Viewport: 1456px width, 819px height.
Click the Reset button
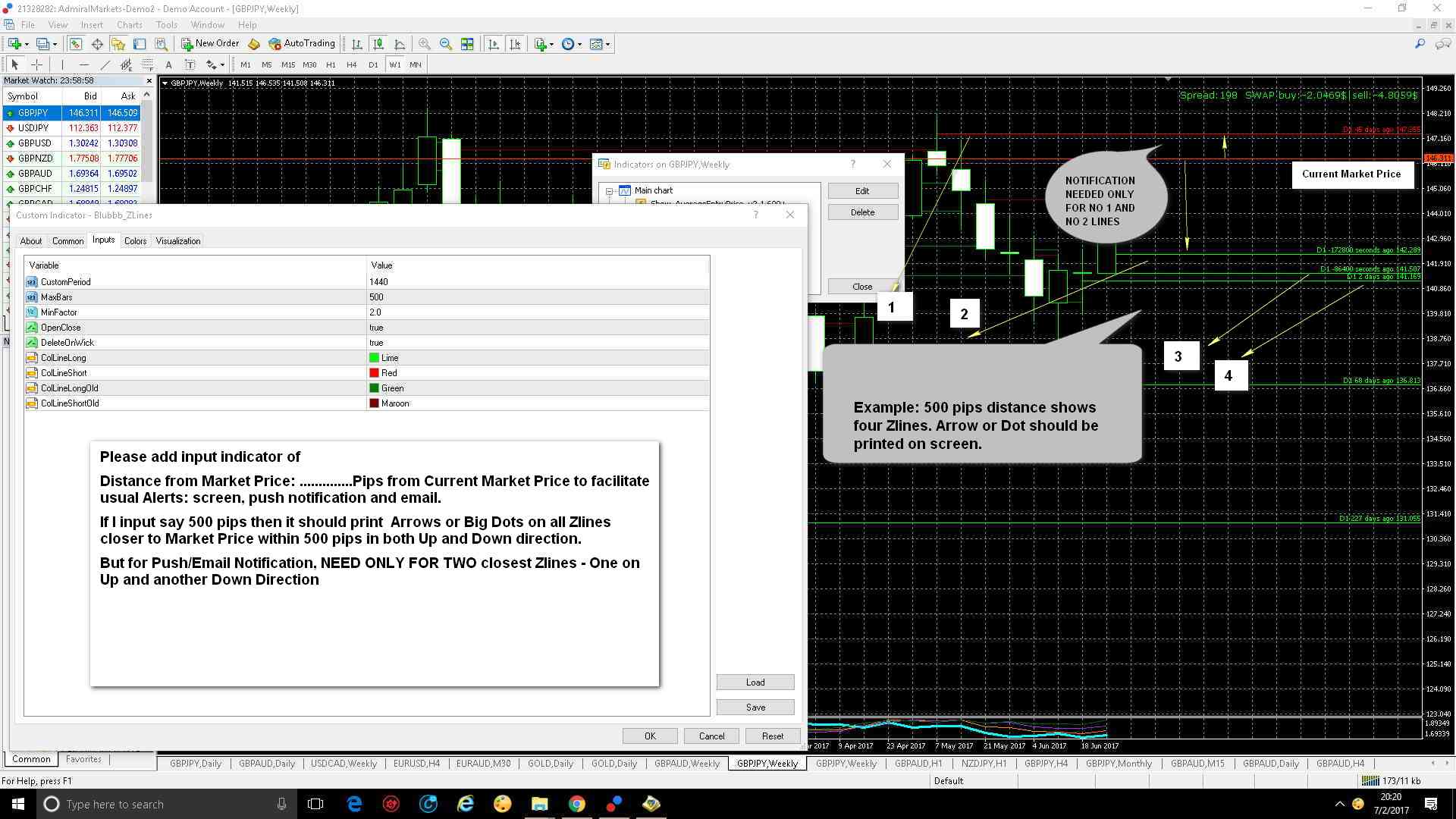[x=772, y=736]
